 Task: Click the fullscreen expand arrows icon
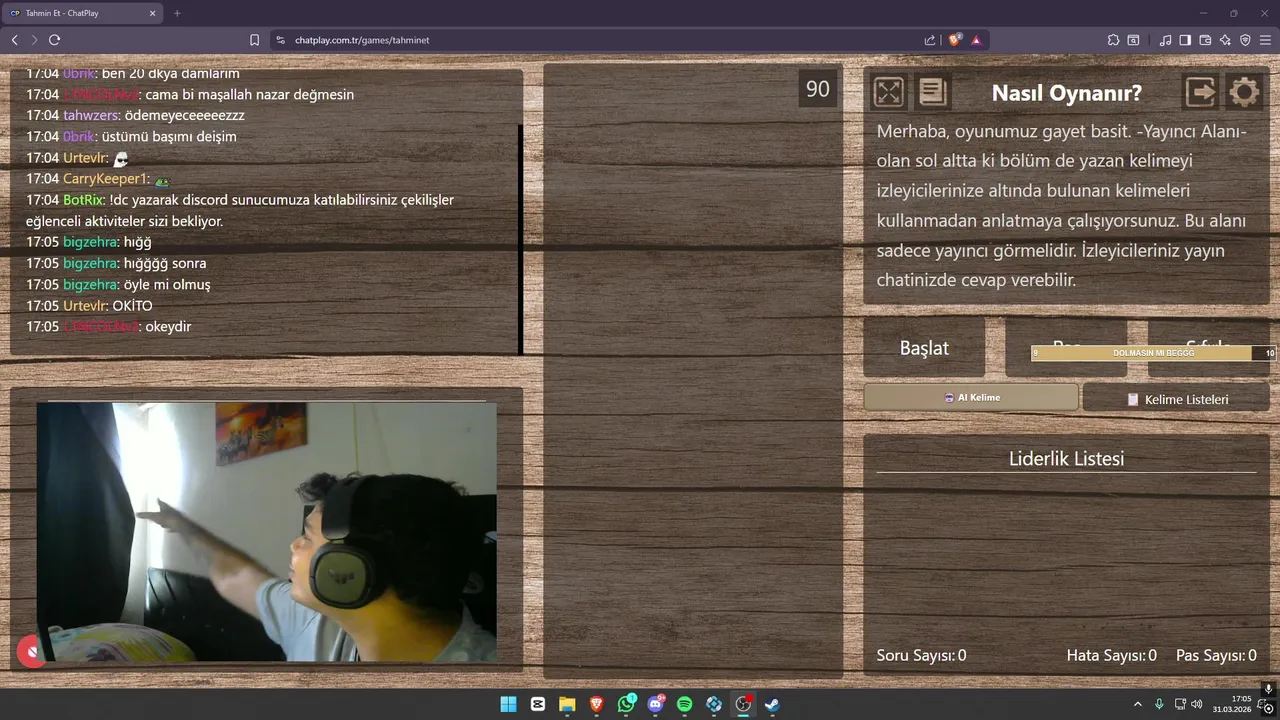coord(888,92)
